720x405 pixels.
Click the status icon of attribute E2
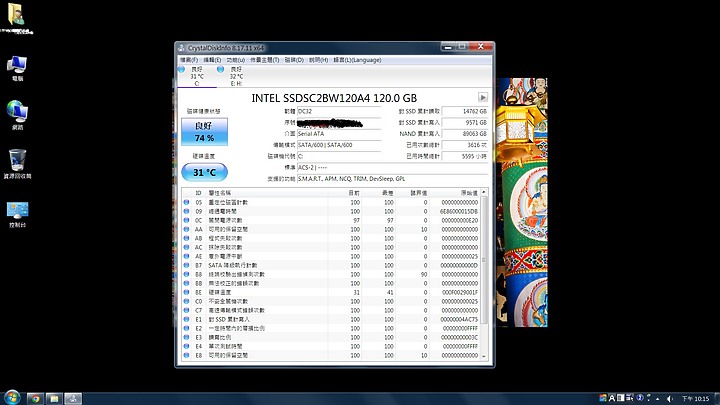click(186, 328)
